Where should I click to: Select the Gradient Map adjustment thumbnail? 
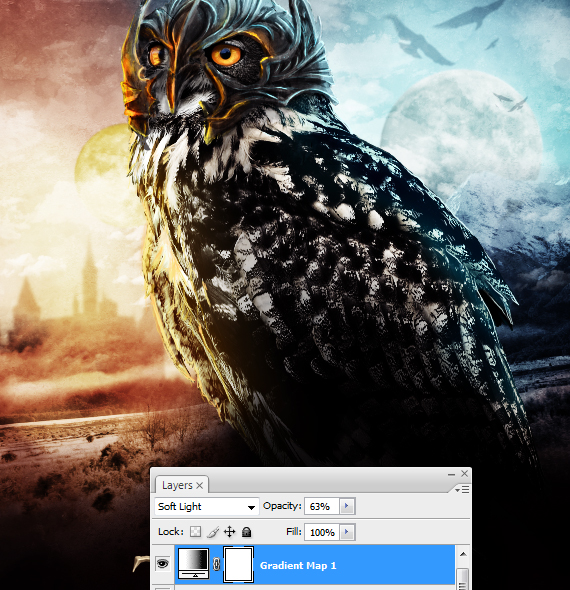coord(193,563)
